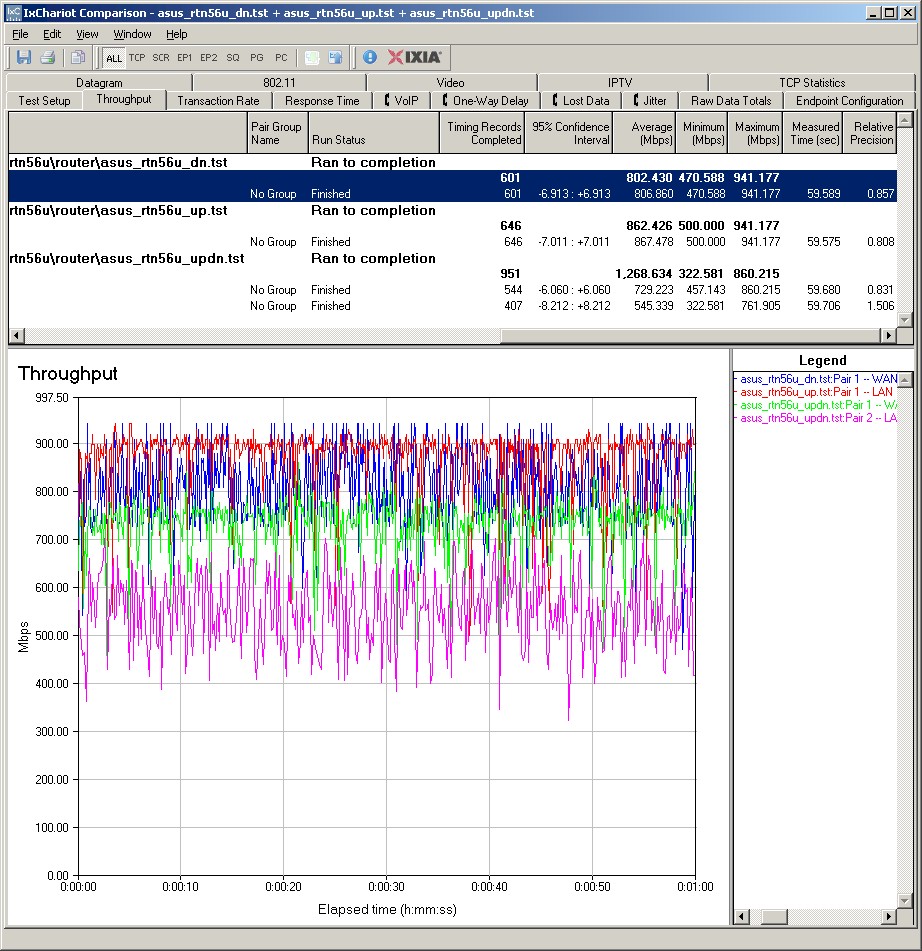Switch to the Test Setup tab
Screen dimensions: 922x951
(x=44, y=101)
